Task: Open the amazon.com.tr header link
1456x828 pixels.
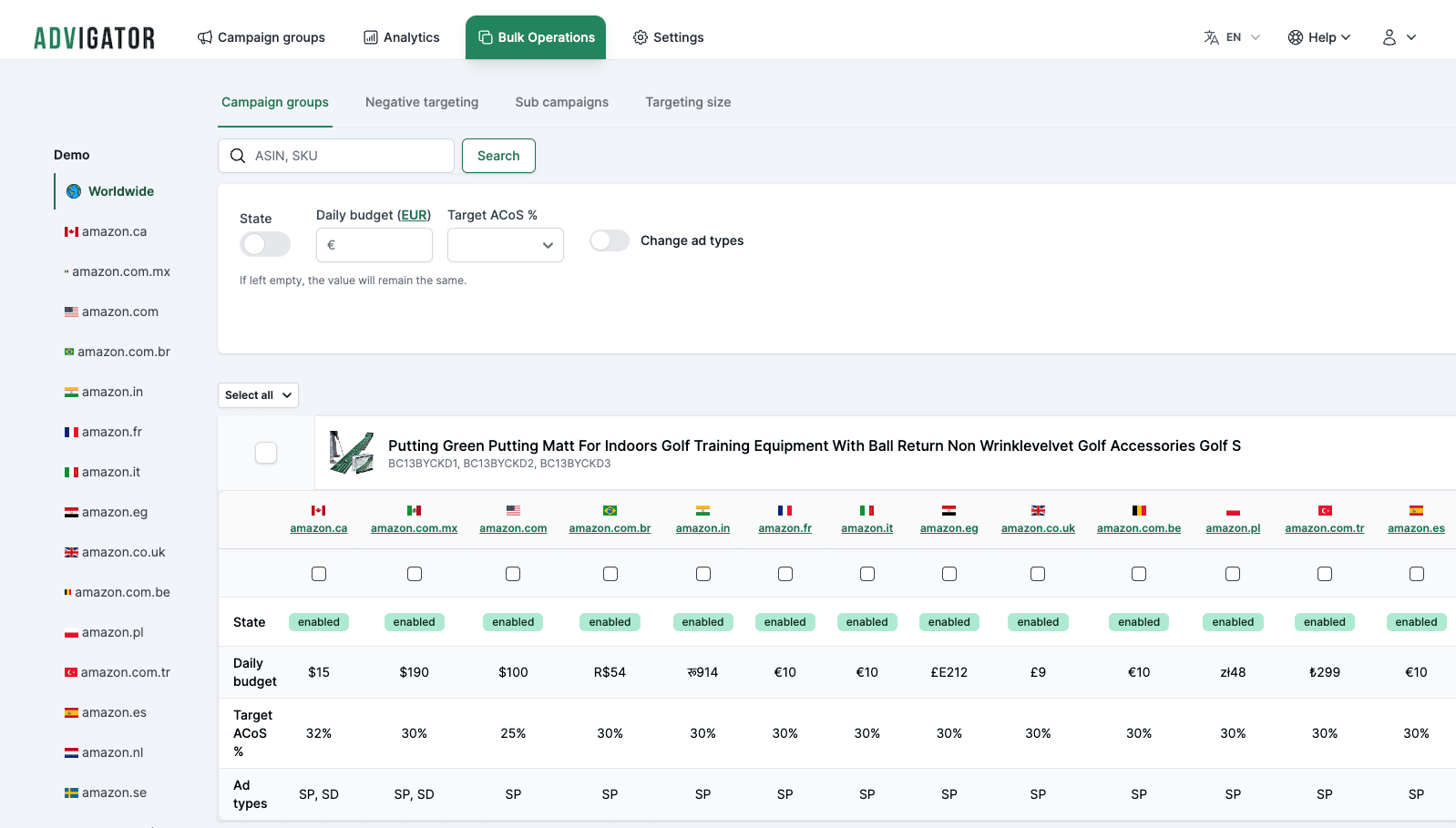Action: click(x=1325, y=528)
